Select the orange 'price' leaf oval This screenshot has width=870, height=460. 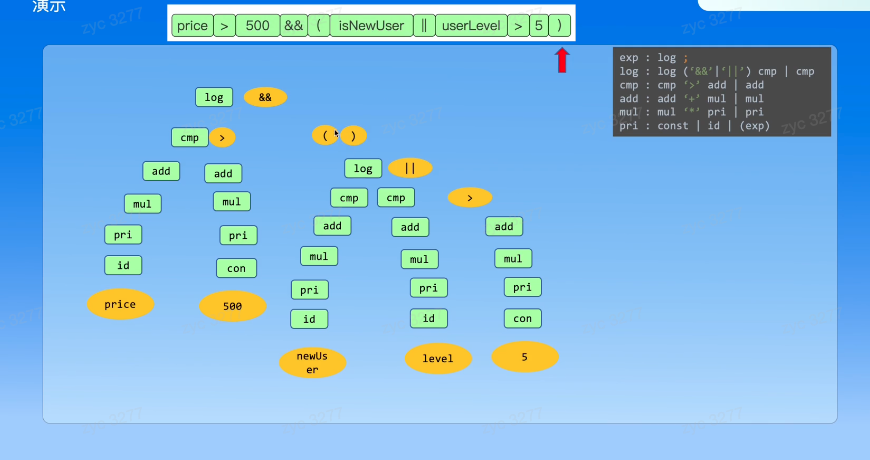(120, 304)
